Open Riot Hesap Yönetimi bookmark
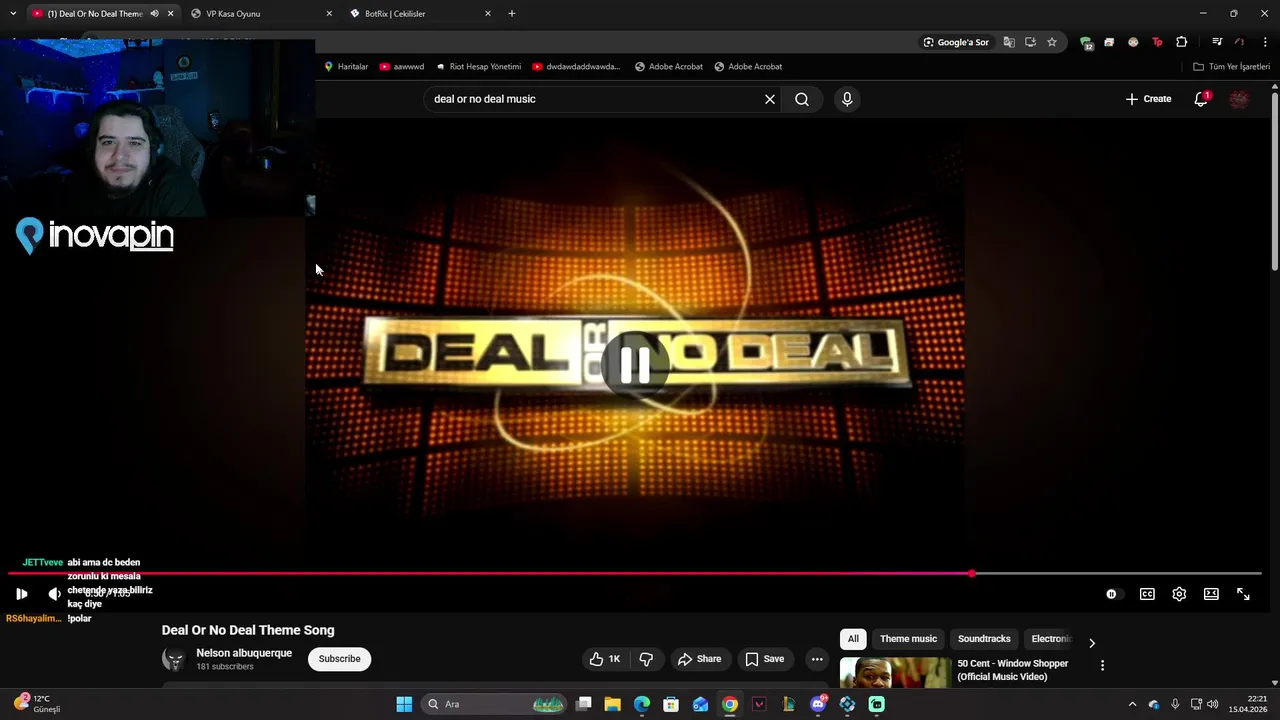The image size is (1280, 720). [478, 67]
